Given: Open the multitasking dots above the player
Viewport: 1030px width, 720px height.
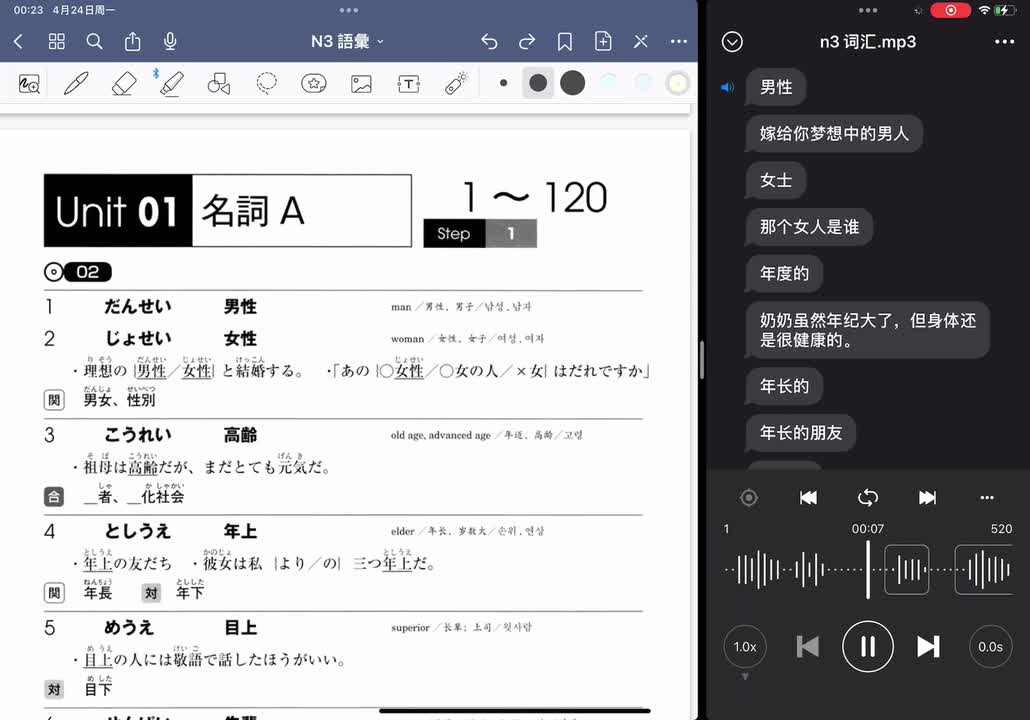Looking at the screenshot, I should pos(868,10).
